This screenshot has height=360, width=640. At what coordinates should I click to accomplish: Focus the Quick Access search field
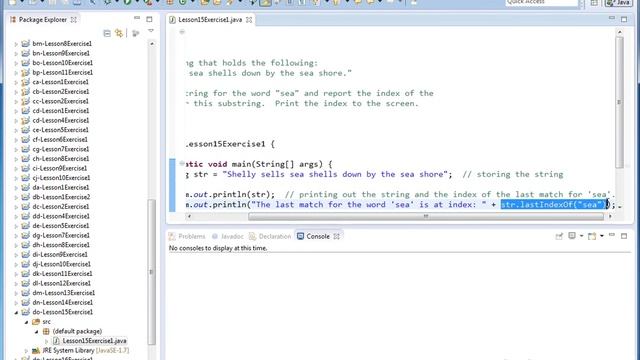[x=542, y=3]
